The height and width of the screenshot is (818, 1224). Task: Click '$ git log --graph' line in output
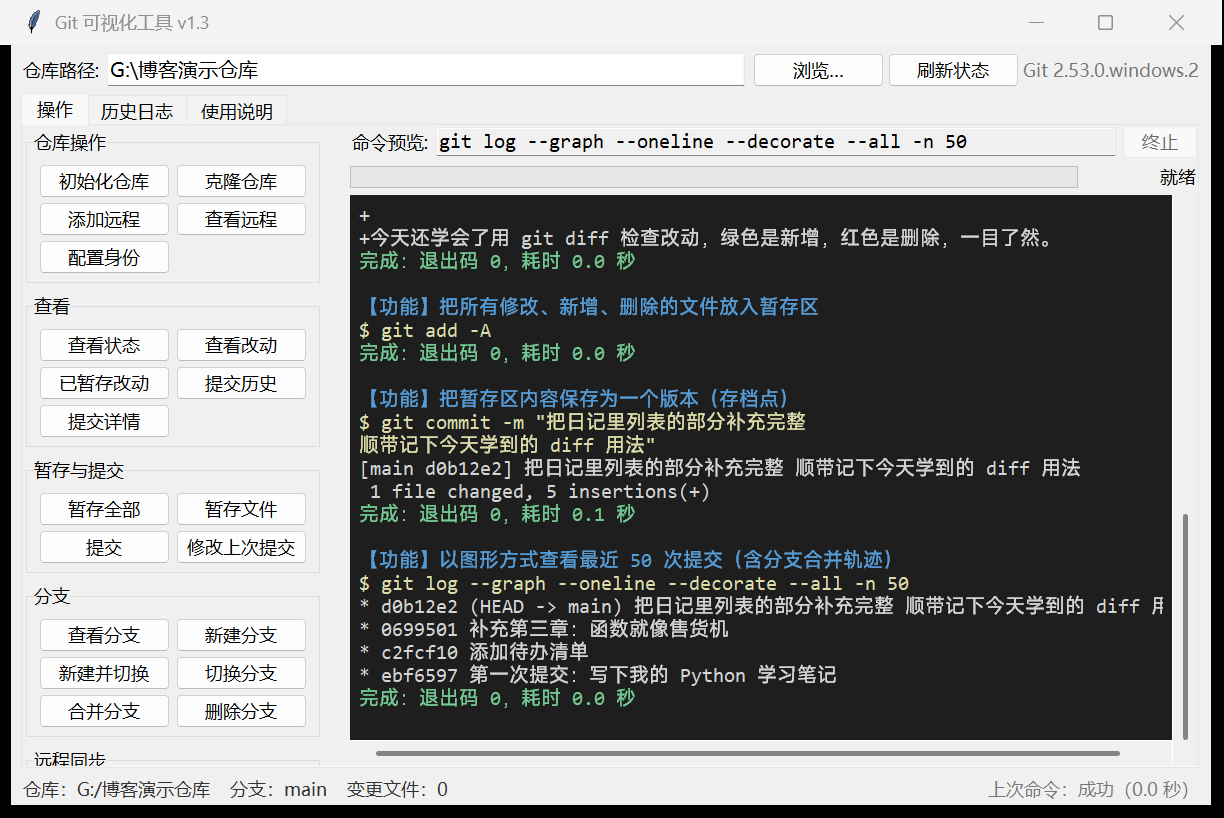click(634, 584)
